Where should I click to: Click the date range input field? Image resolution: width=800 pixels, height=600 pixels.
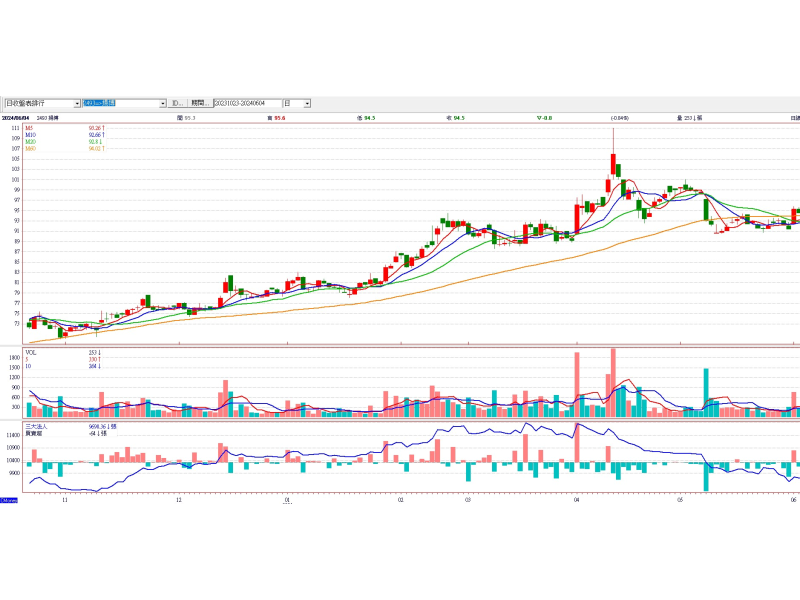246,103
